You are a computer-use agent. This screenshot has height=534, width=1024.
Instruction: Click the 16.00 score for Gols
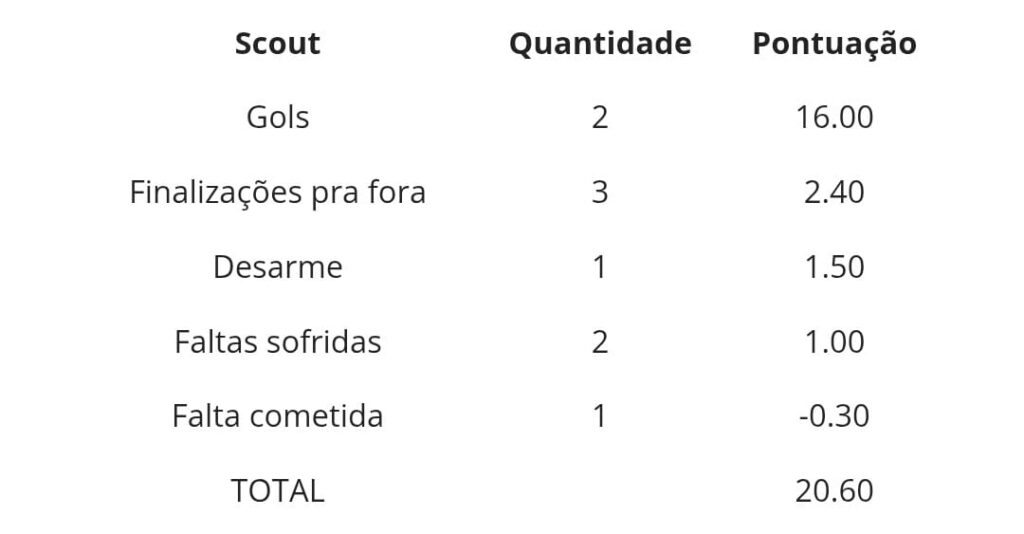click(x=834, y=117)
